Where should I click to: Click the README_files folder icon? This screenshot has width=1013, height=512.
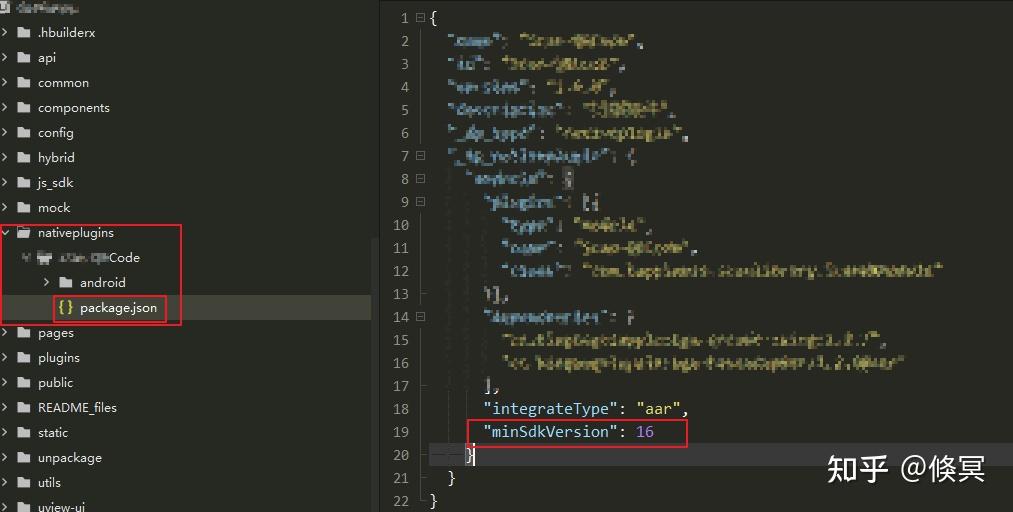24,407
